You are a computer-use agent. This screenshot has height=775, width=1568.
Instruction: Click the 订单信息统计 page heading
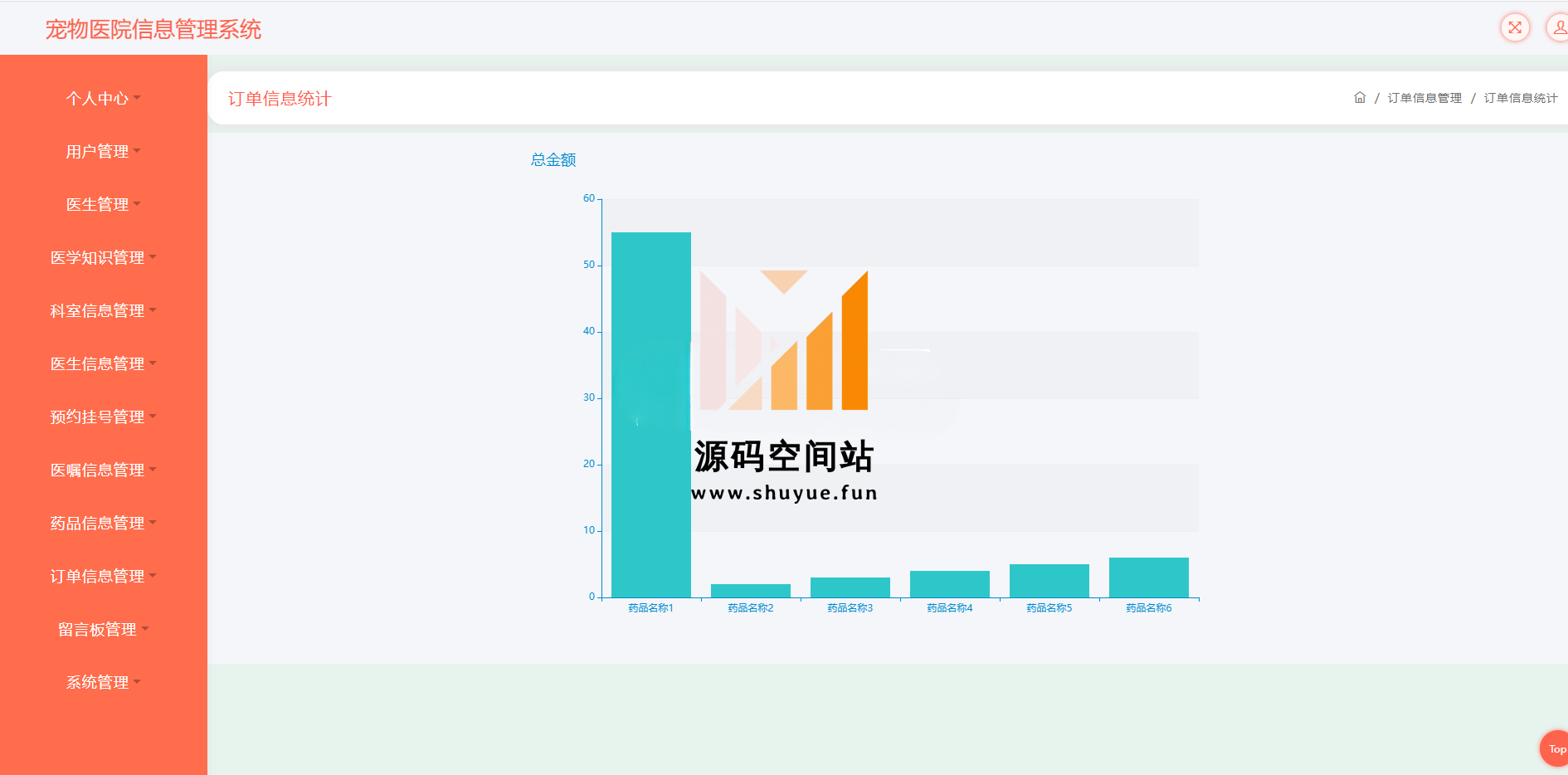tap(280, 99)
